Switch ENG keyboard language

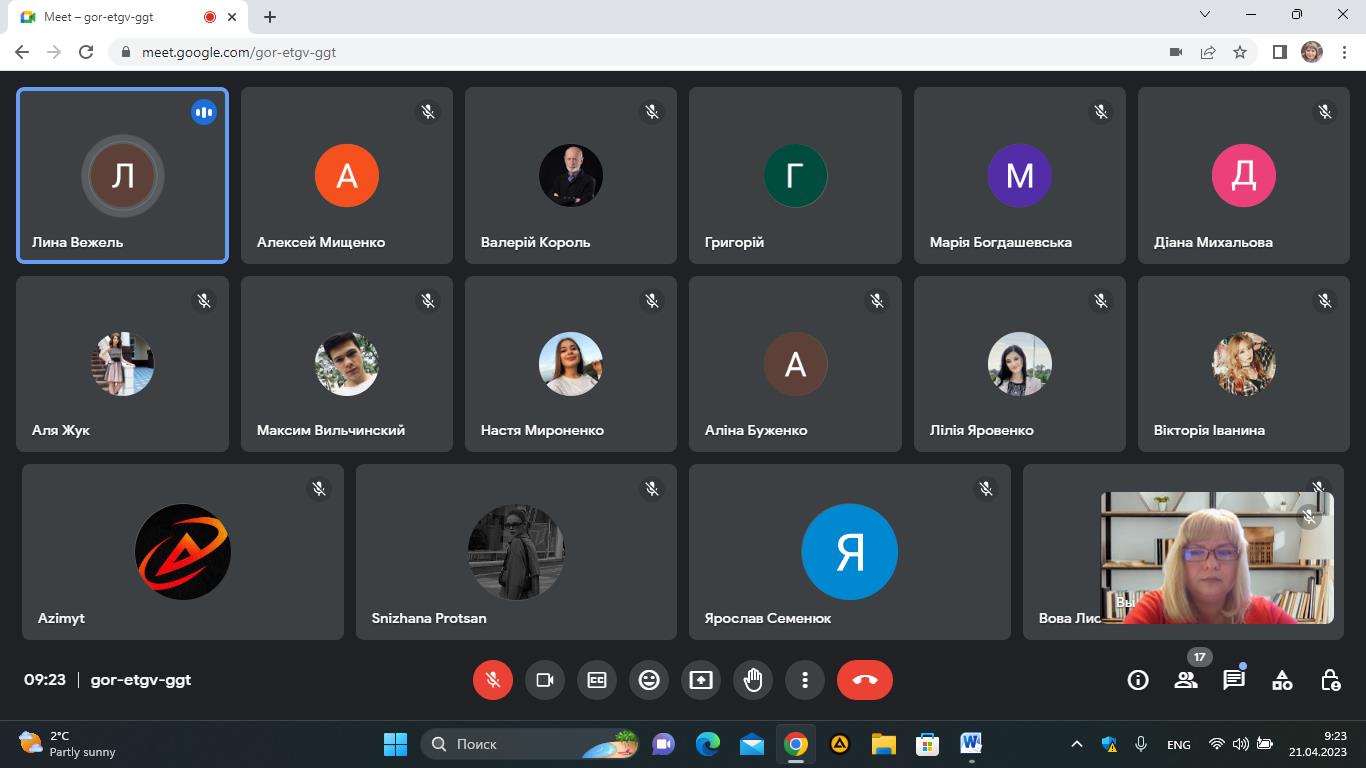pos(1179,744)
